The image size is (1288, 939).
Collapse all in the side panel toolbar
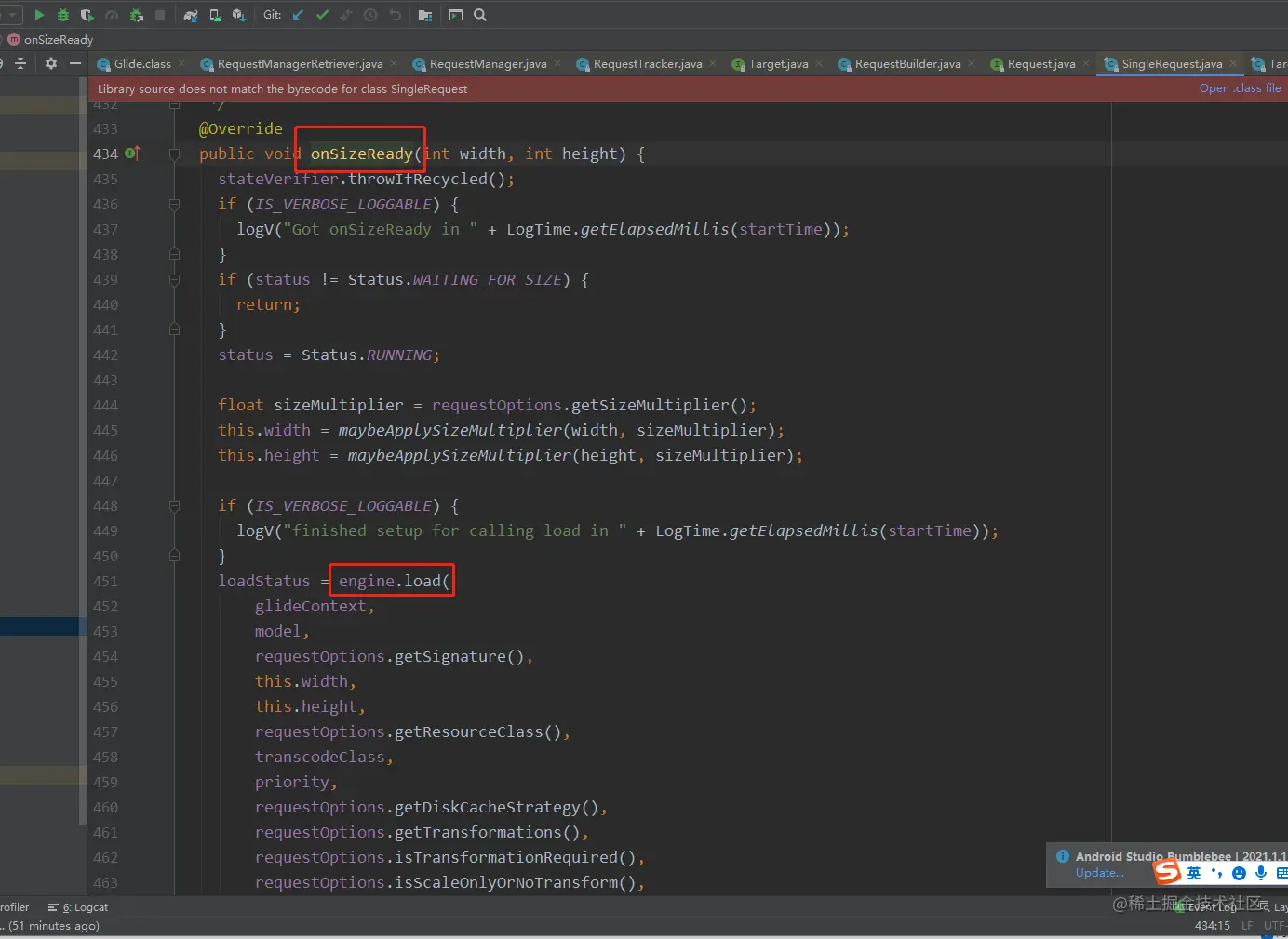(20, 63)
